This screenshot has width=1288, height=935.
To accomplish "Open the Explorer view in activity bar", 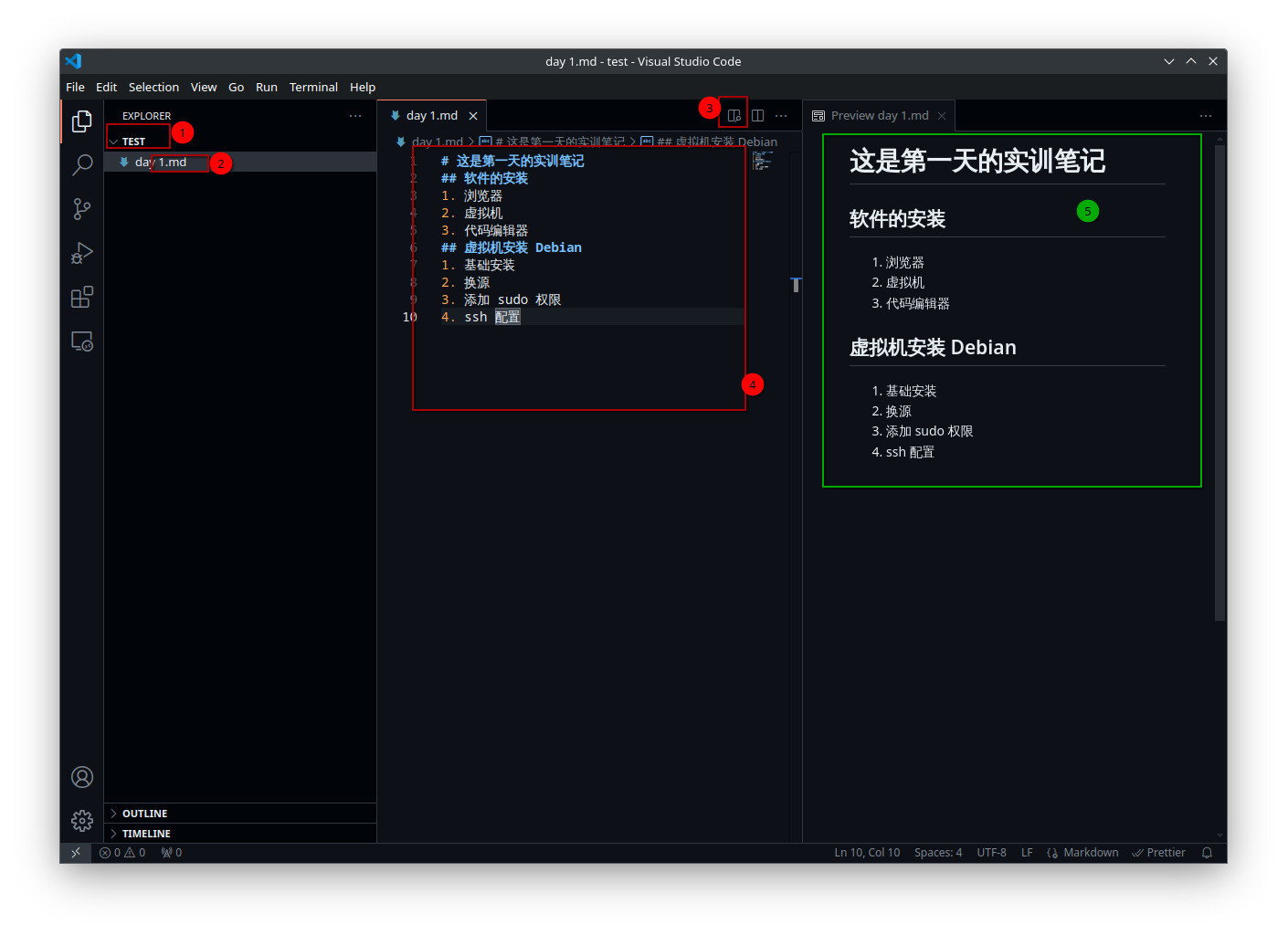I will (82, 121).
